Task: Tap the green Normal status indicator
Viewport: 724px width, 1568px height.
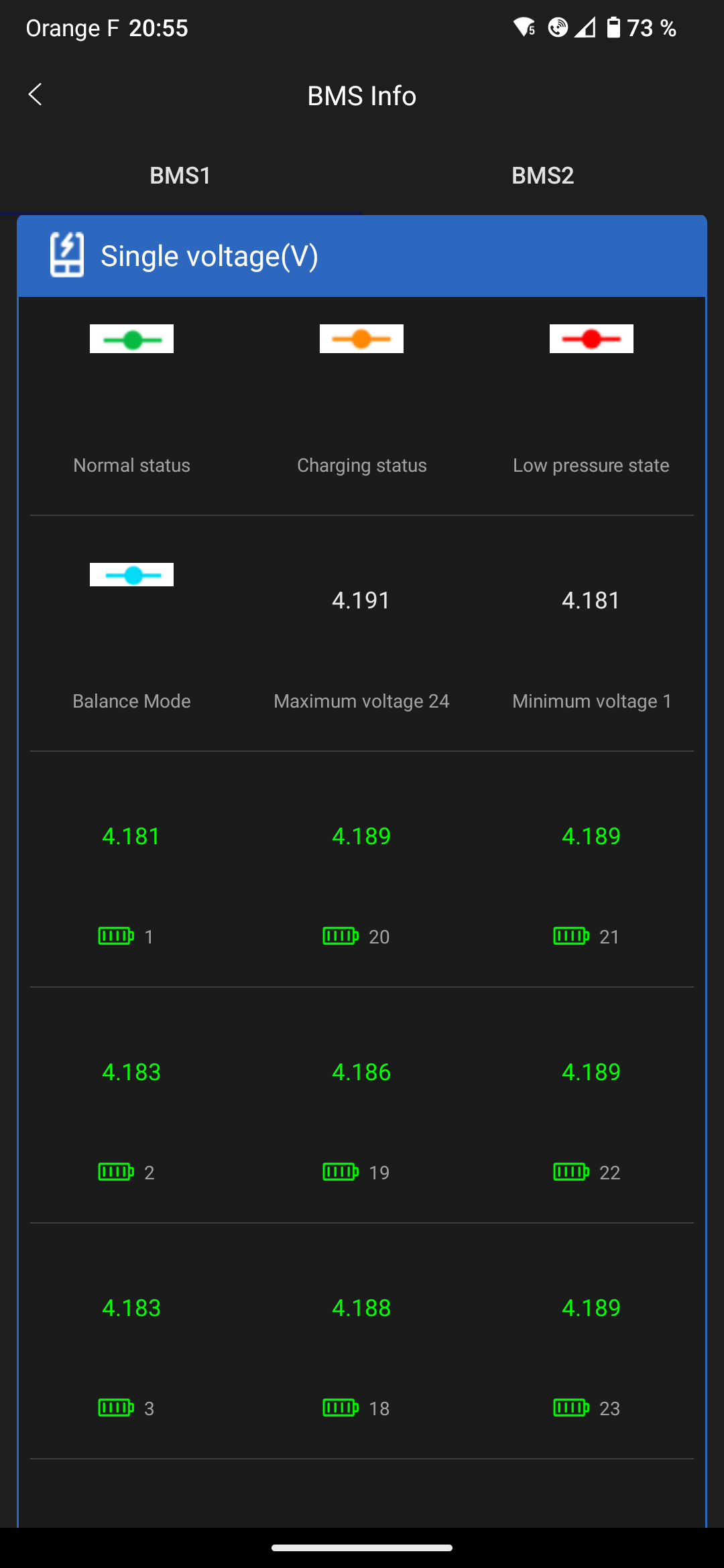Action: 132,339
